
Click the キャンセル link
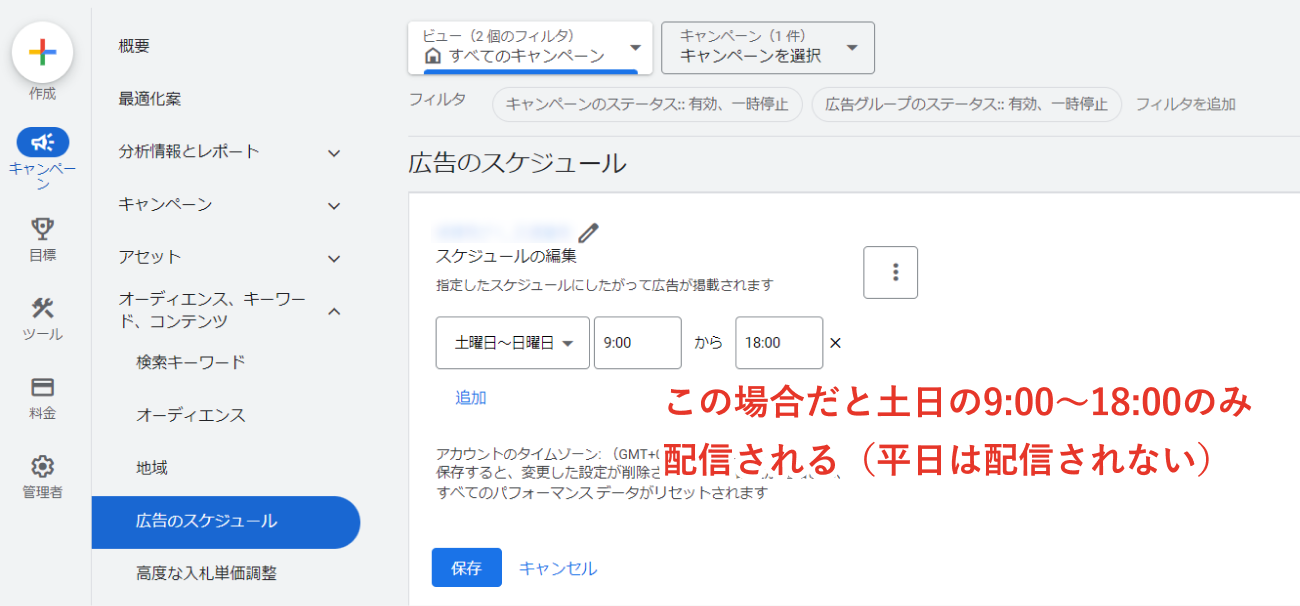tap(558, 568)
